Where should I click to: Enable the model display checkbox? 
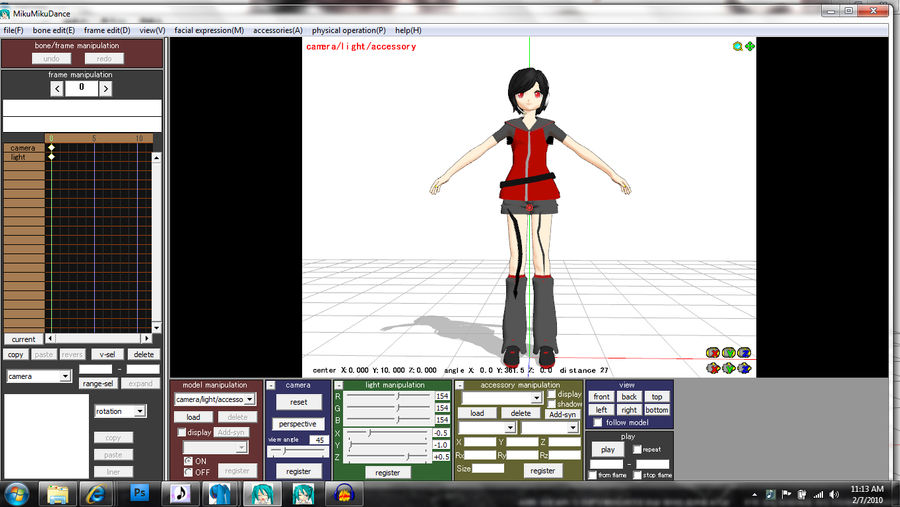coord(182,432)
